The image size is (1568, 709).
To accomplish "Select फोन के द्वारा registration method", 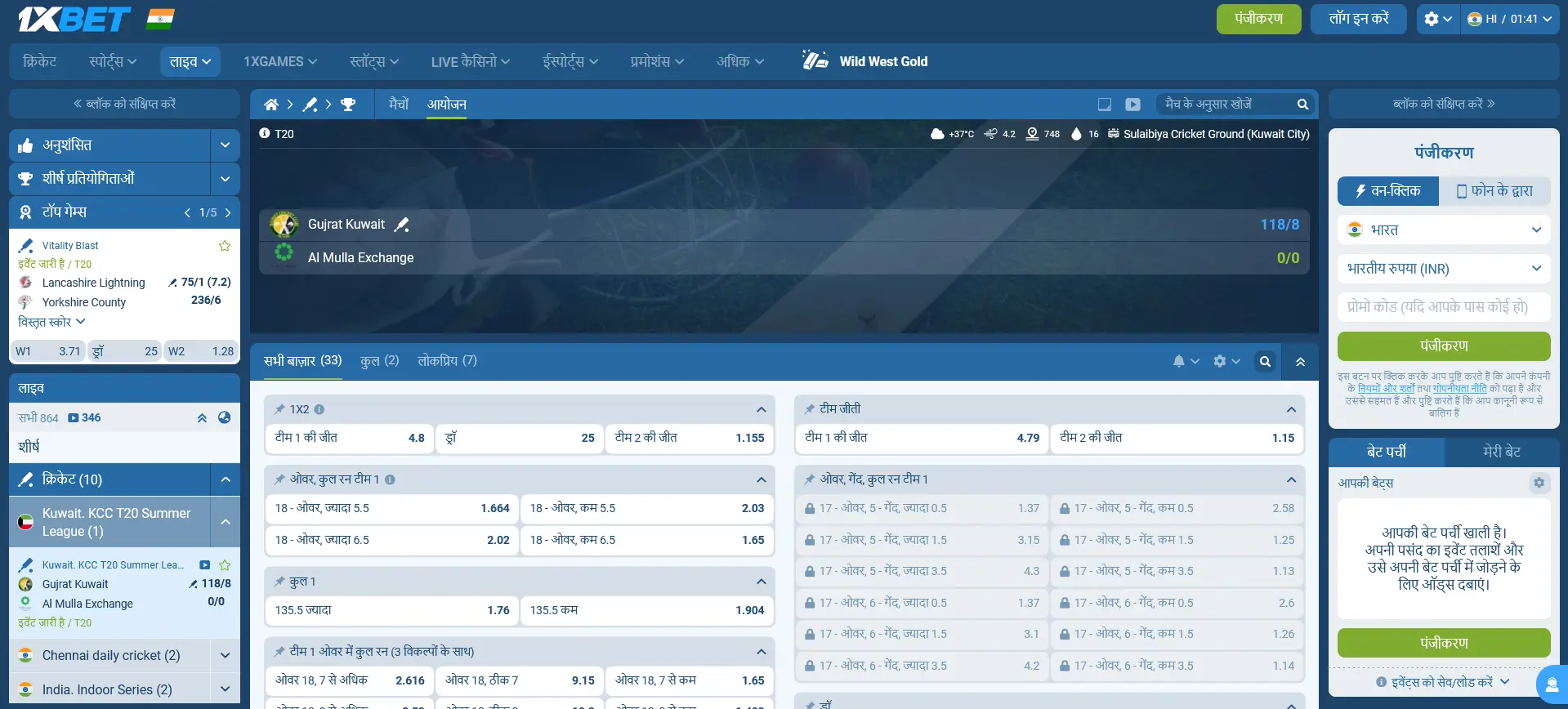I will coord(1495,191).
